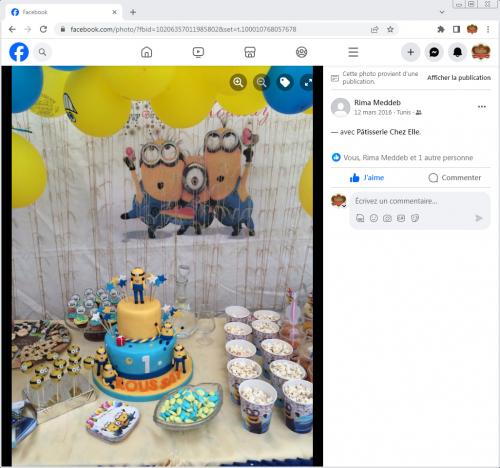Open Chrome three-dot menu

[488, 29]
